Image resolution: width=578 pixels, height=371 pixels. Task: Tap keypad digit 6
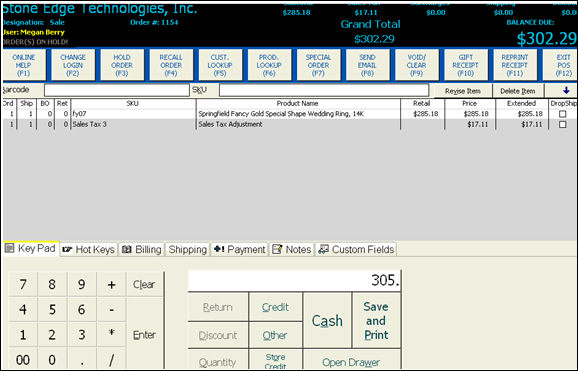[81, 309]
